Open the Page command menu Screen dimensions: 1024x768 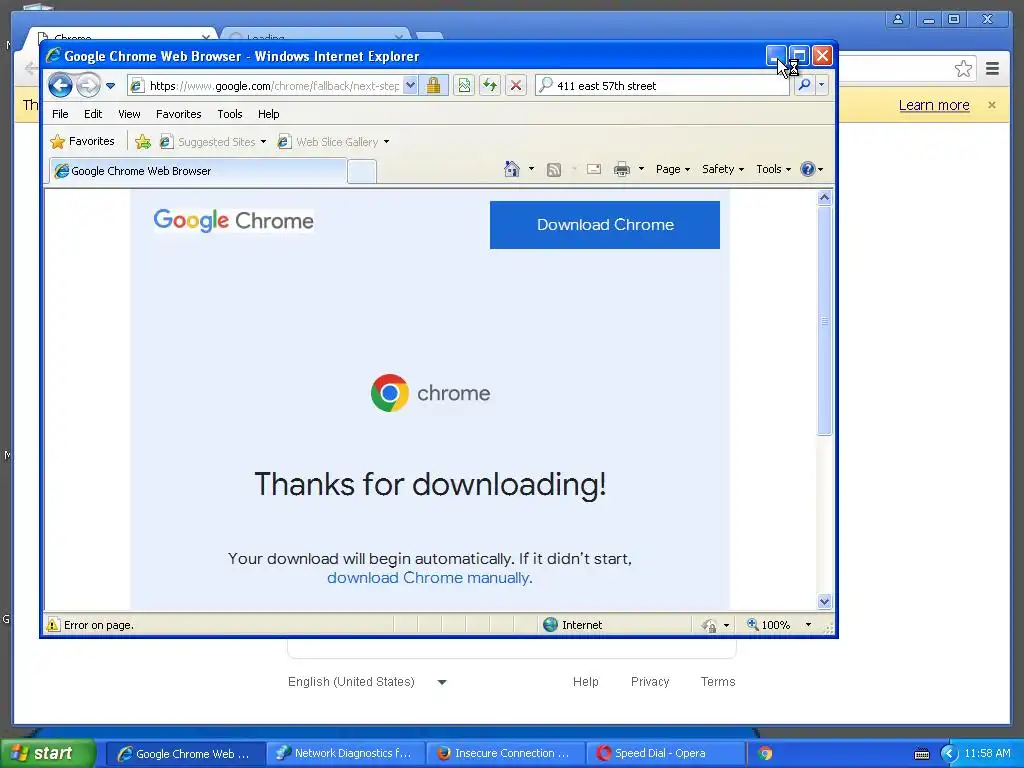(673, 169)
